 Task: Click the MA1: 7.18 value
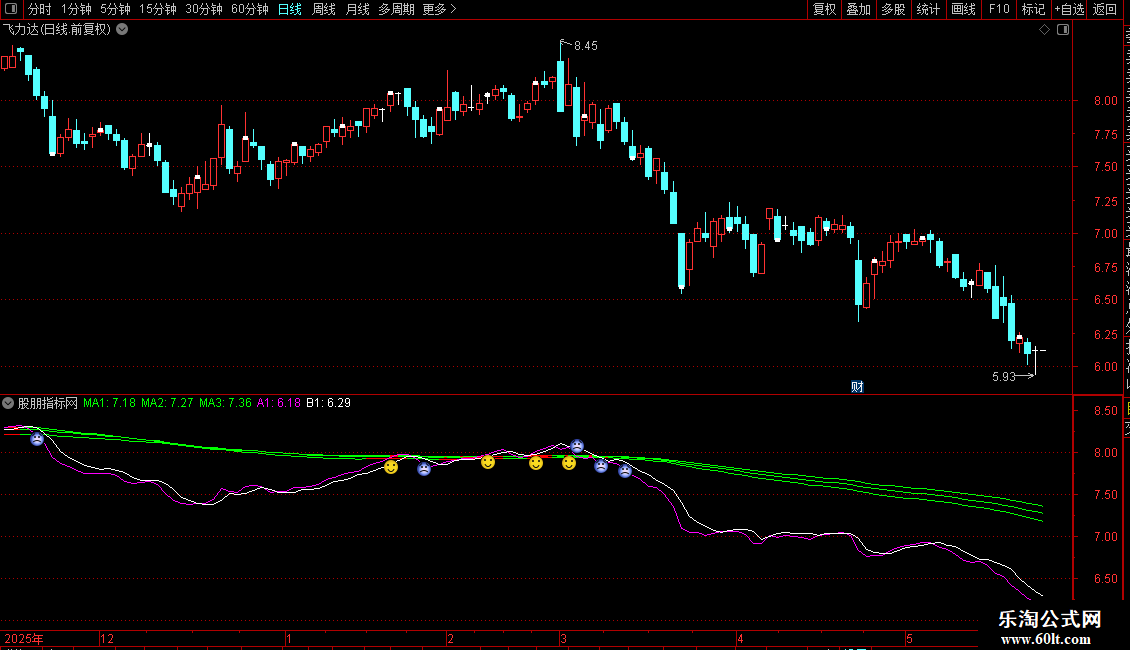coord(110,403)
